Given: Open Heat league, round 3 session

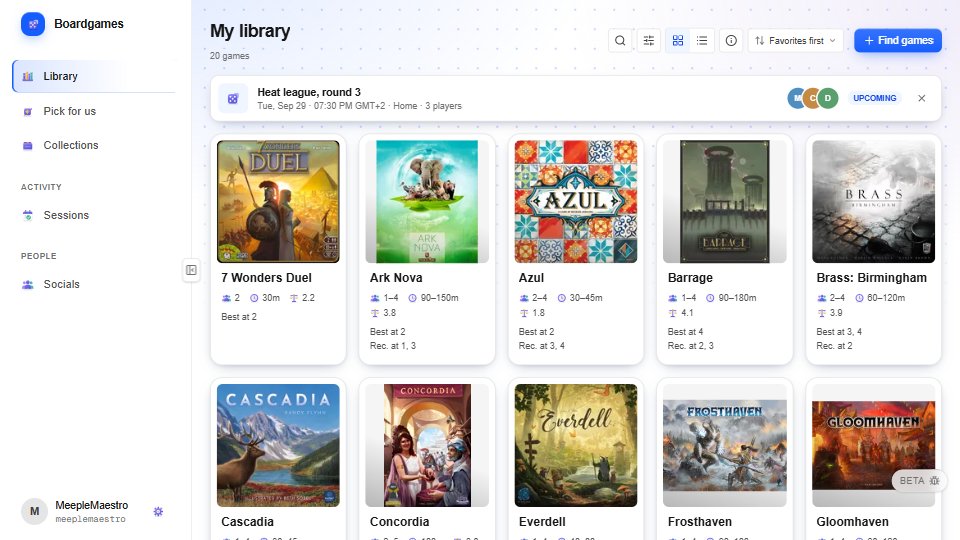Looking at the screenshot, I should [309, 92].
